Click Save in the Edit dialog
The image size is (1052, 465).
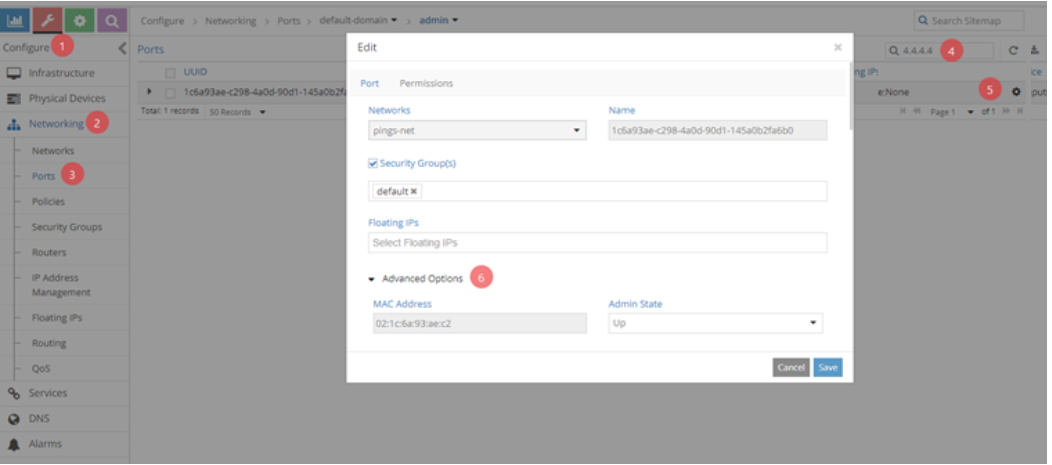(x=828, y=368)
